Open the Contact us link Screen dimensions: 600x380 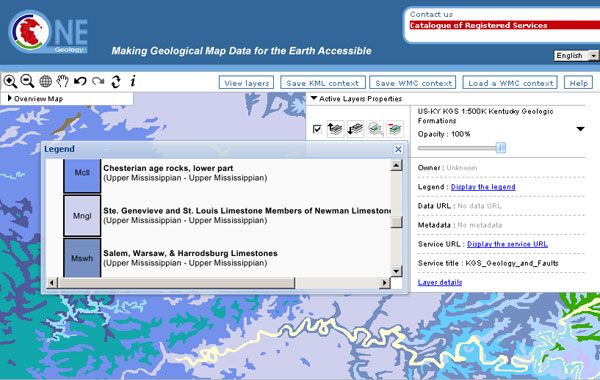pos(431,15)
